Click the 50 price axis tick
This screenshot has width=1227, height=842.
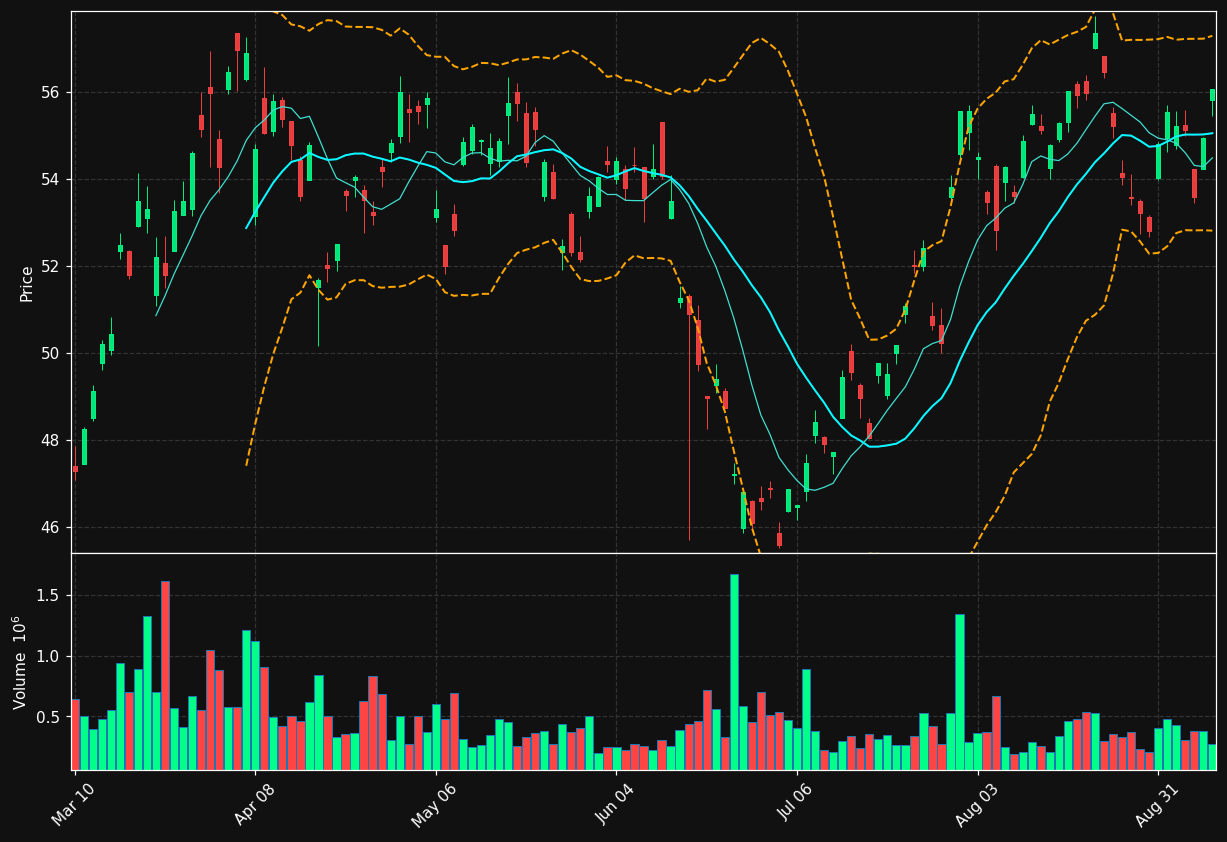(x=50, y=353)
